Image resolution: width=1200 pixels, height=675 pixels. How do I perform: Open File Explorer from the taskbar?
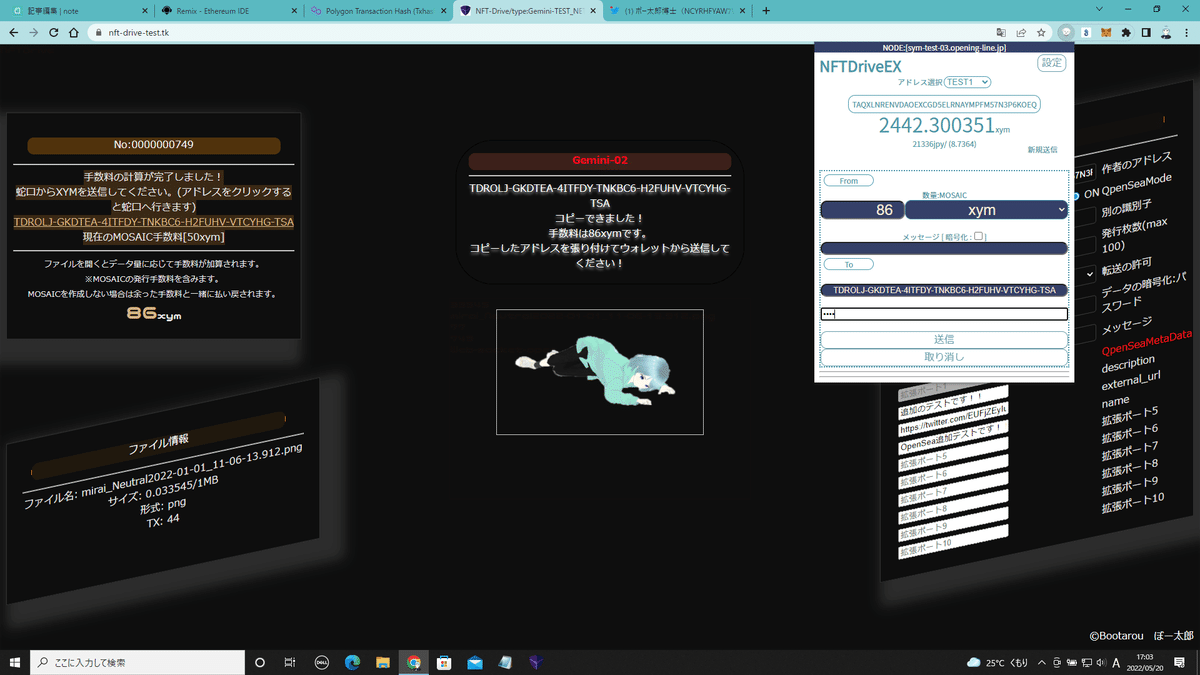pyautogui.click(x=382, y=662)
